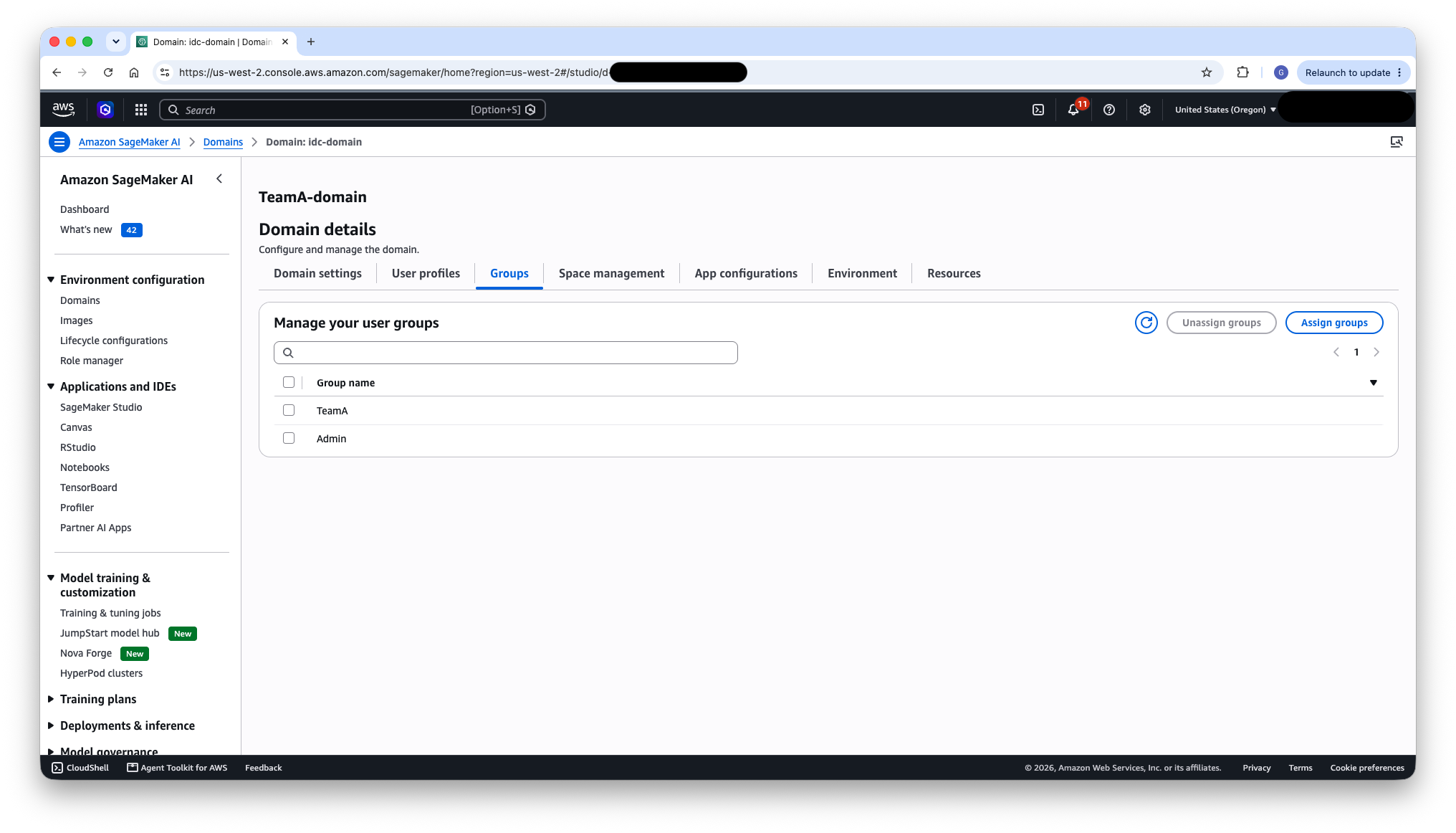Toggle the side navigation hamburger icon
This screenshot has width=1456, height=833.
tap(59, 142)
